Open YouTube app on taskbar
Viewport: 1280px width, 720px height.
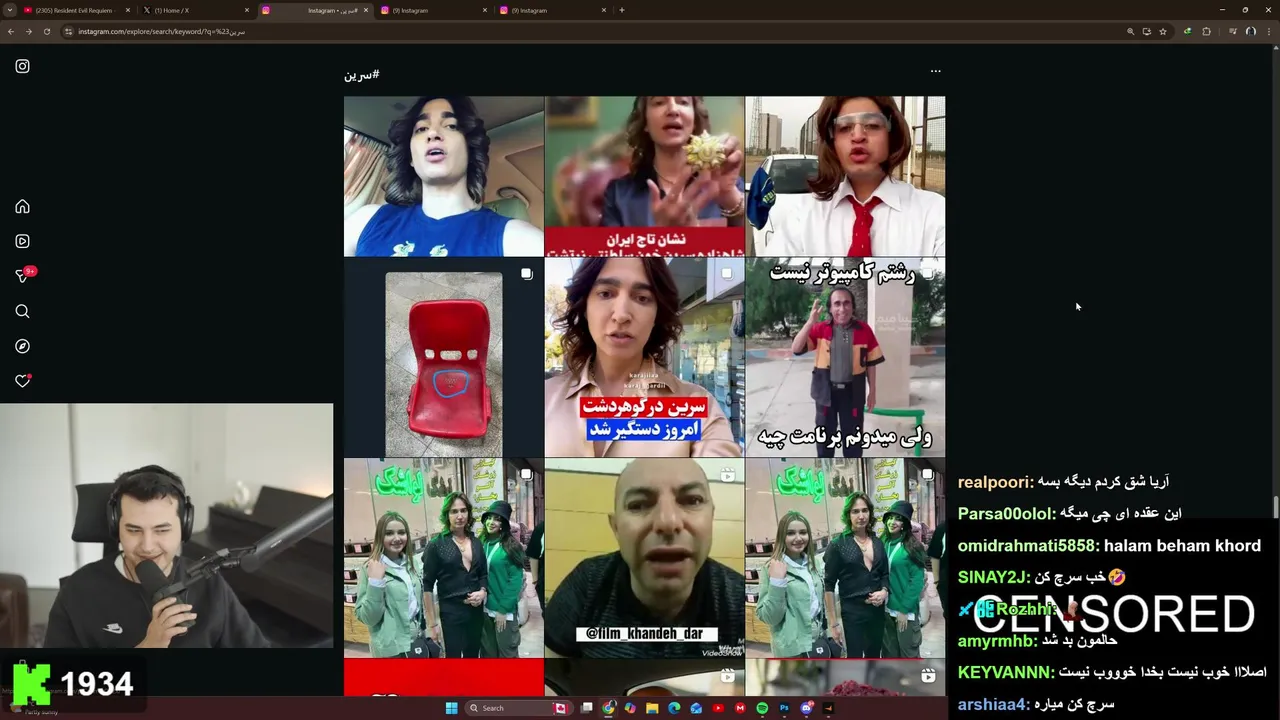pyautogui.click(x=718, y=708)
